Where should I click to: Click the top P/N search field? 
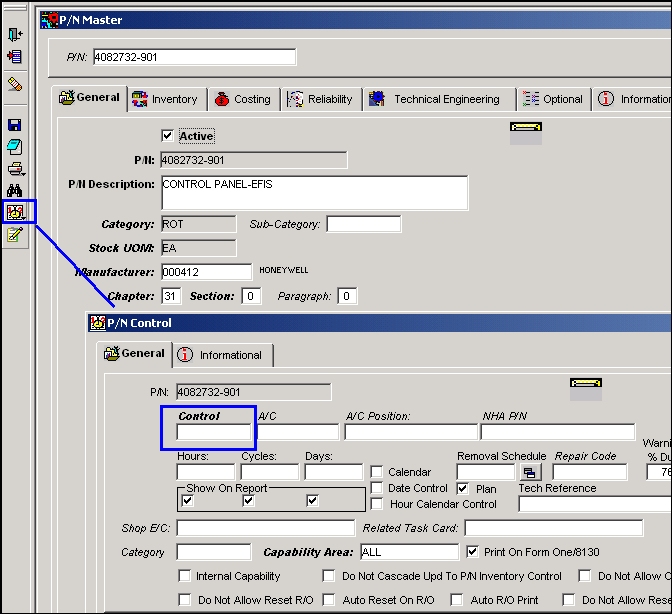(x=195, y=57)
